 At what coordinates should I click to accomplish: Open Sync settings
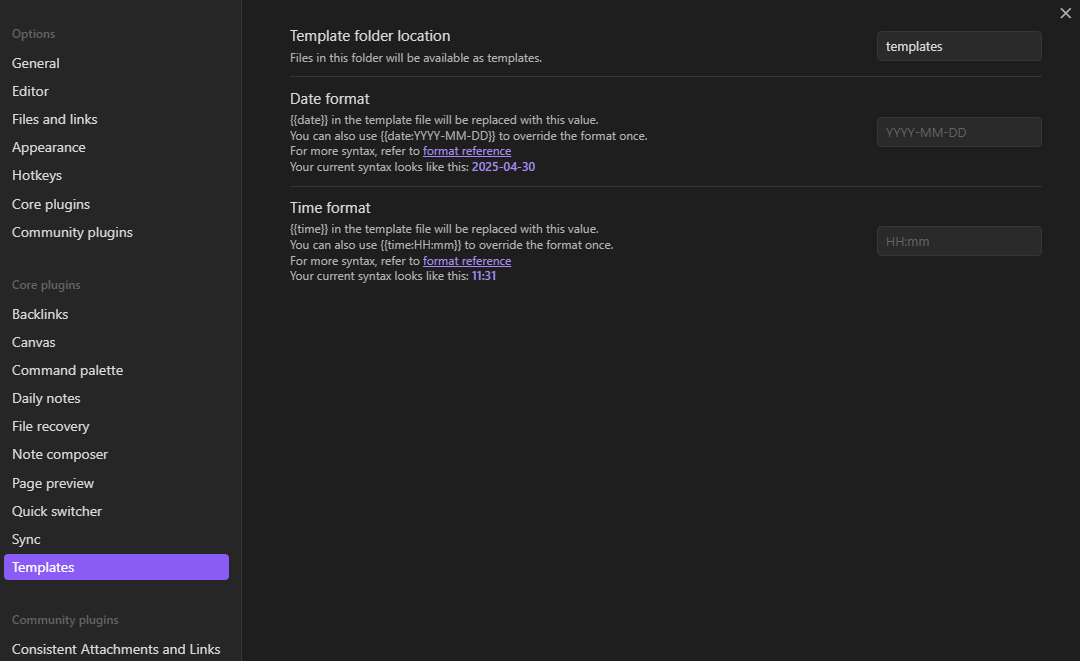(26, 539)
